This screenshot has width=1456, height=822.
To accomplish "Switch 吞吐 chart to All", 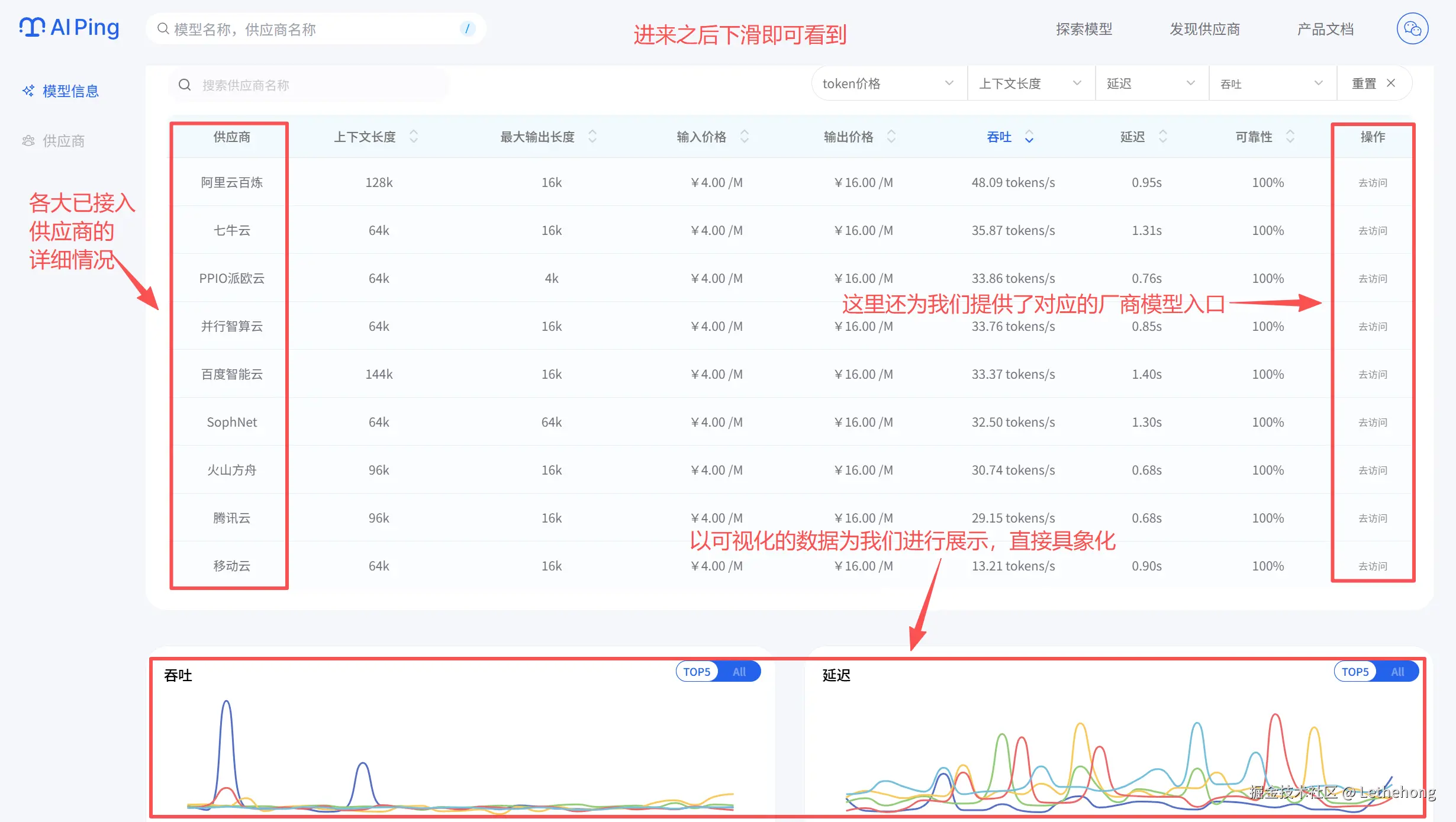I will [739, 672].
